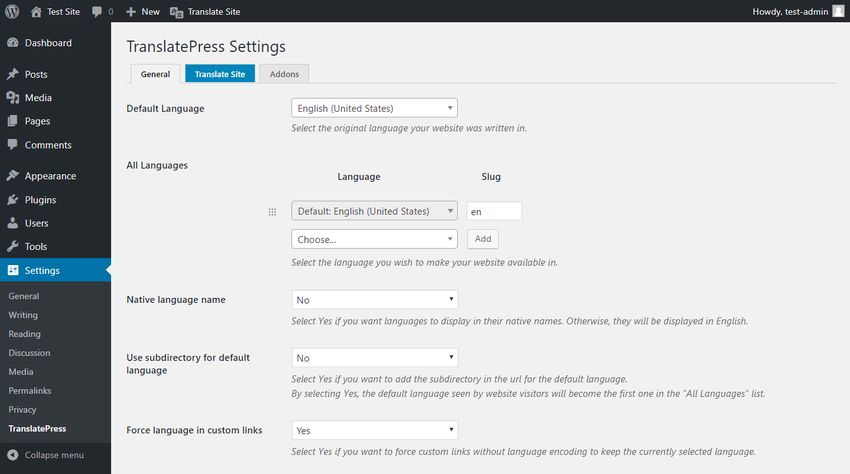
Task: Go to Appearance in the sidebar
Action: 50,176
